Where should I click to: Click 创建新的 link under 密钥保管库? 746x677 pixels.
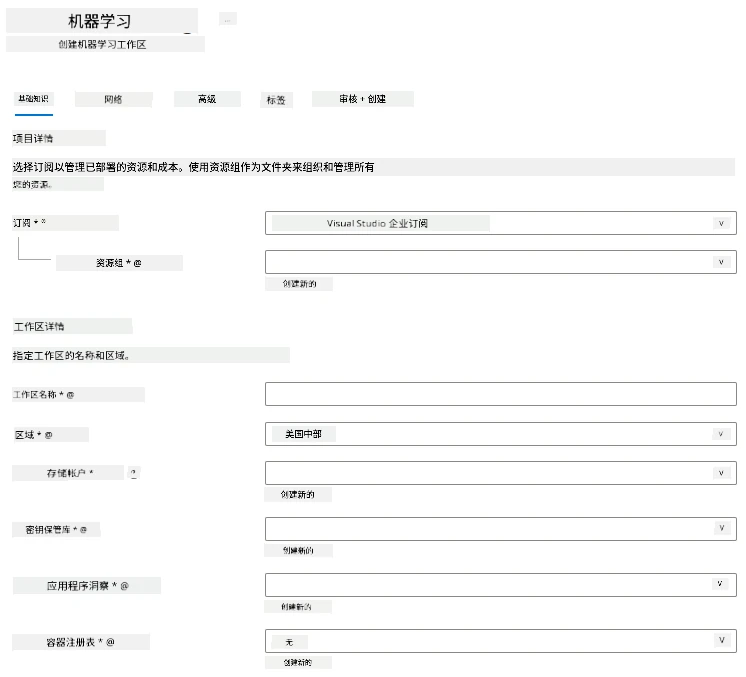[x=298, y=550]
